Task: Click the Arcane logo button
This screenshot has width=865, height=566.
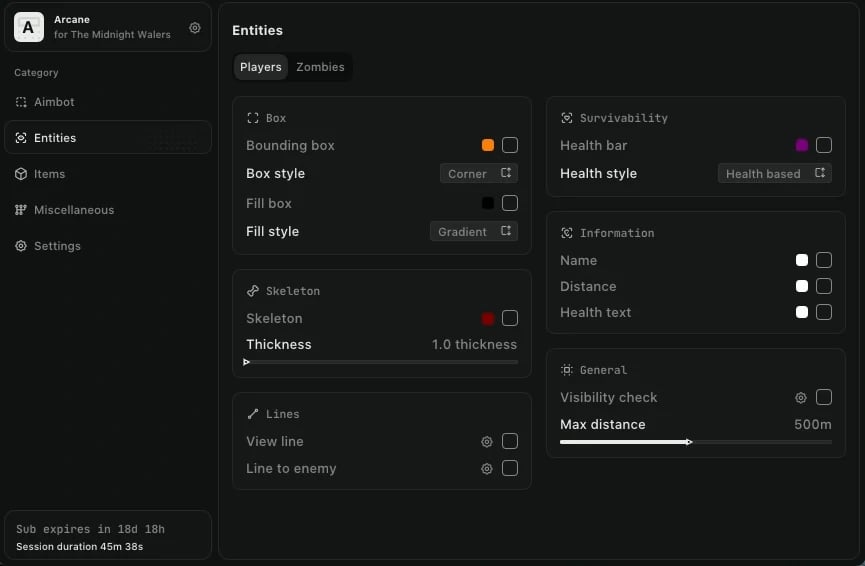Action: tap(28, 27)
